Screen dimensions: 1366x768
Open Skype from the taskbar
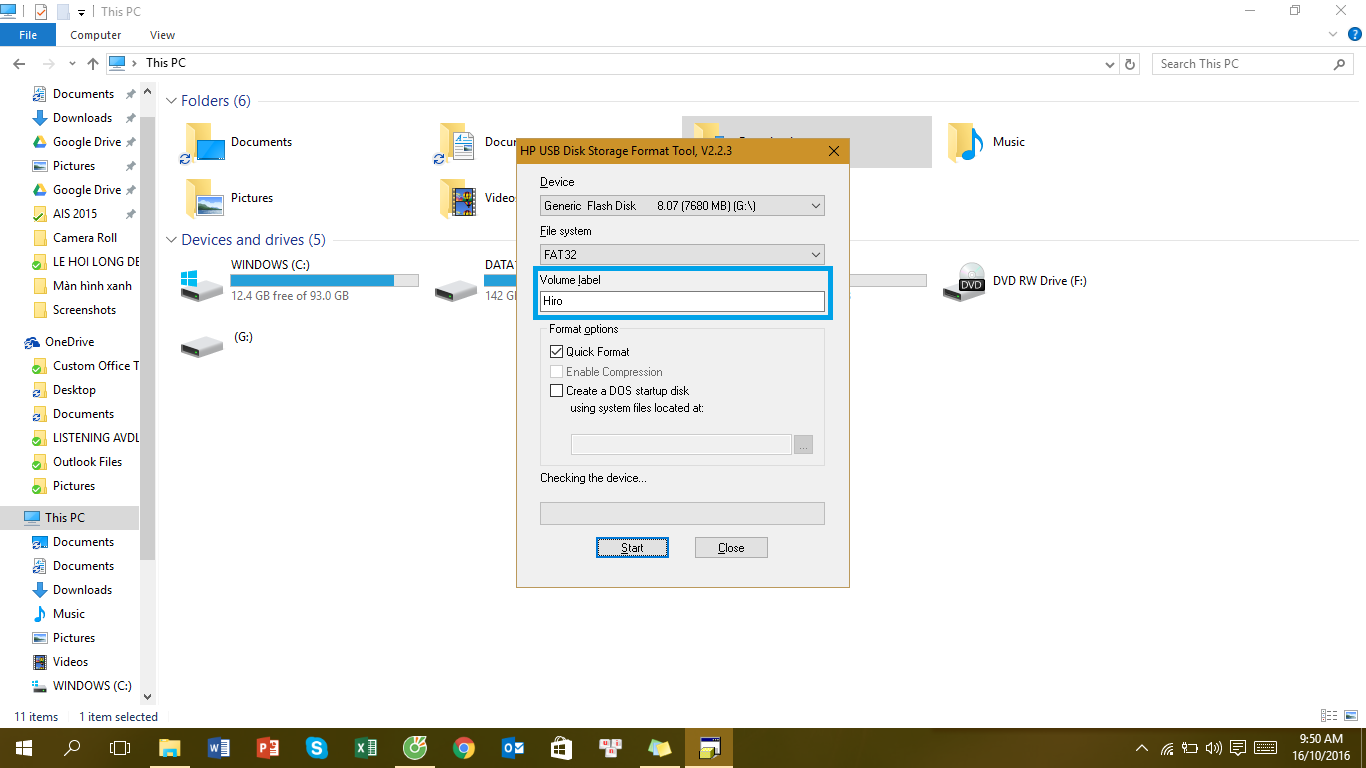tap(316, 747)
